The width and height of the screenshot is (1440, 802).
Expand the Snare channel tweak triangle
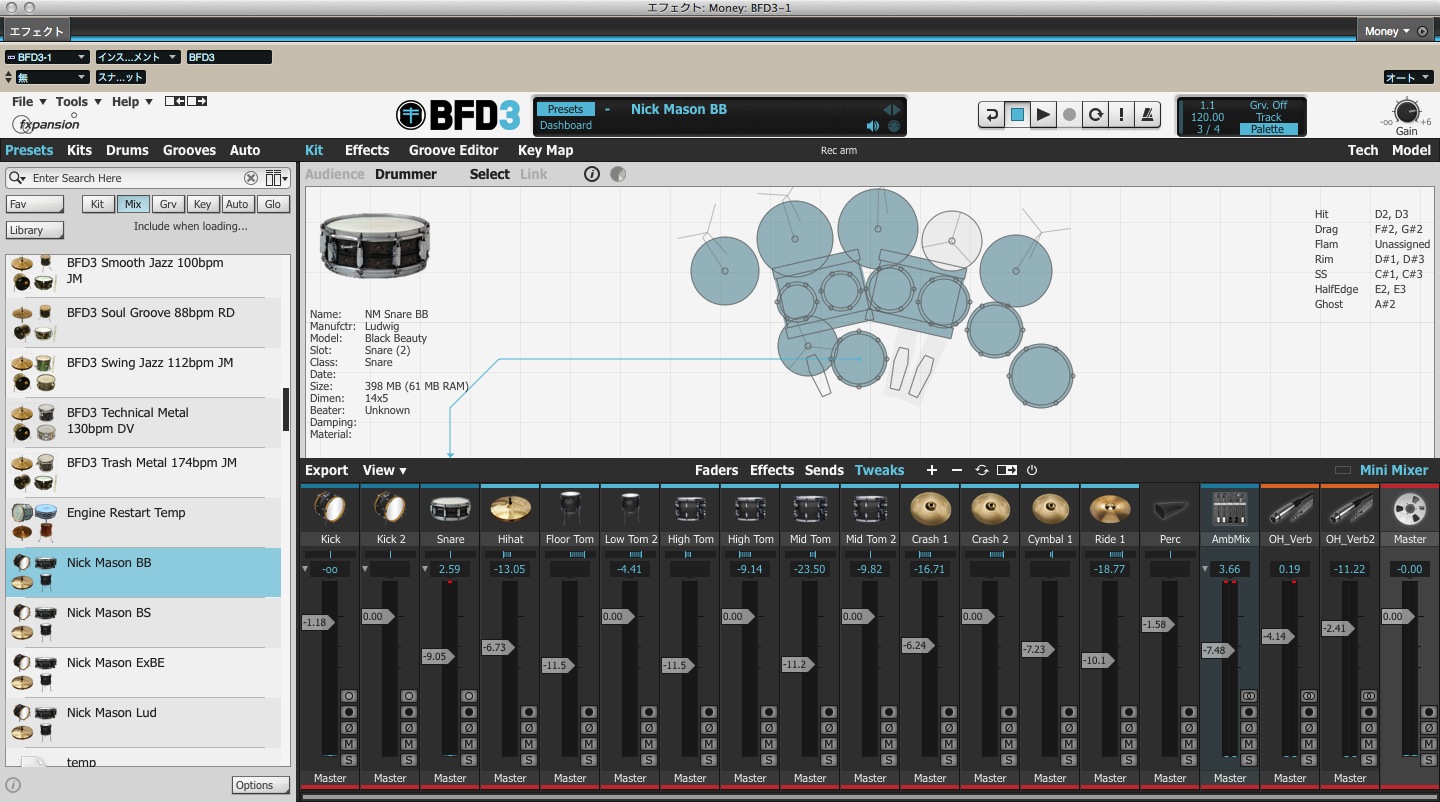click(x=425, y=569)
